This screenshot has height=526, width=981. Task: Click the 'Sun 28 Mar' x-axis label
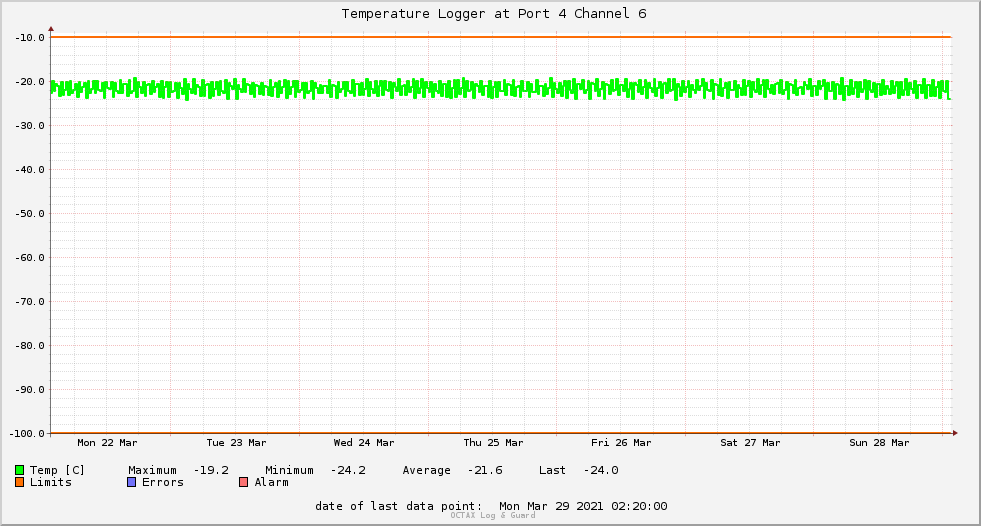[879, 443]
